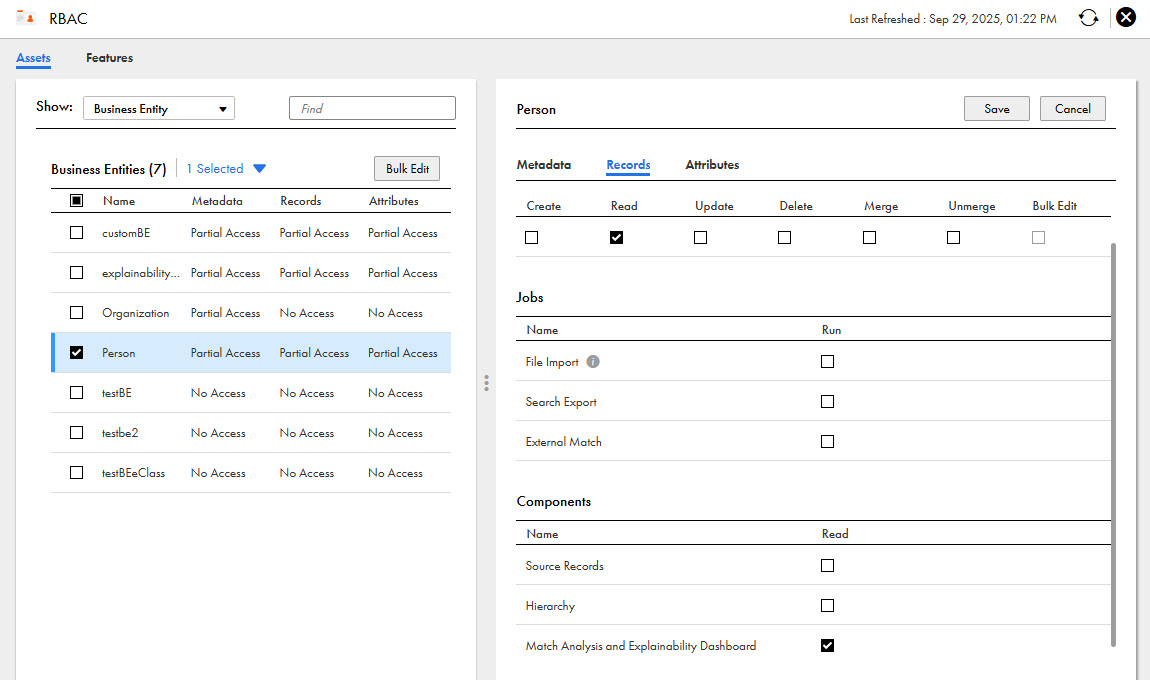This screenshot has height=680, width=1150.
Task: Click the Bulk Edit button
Action: pos(407,169)
